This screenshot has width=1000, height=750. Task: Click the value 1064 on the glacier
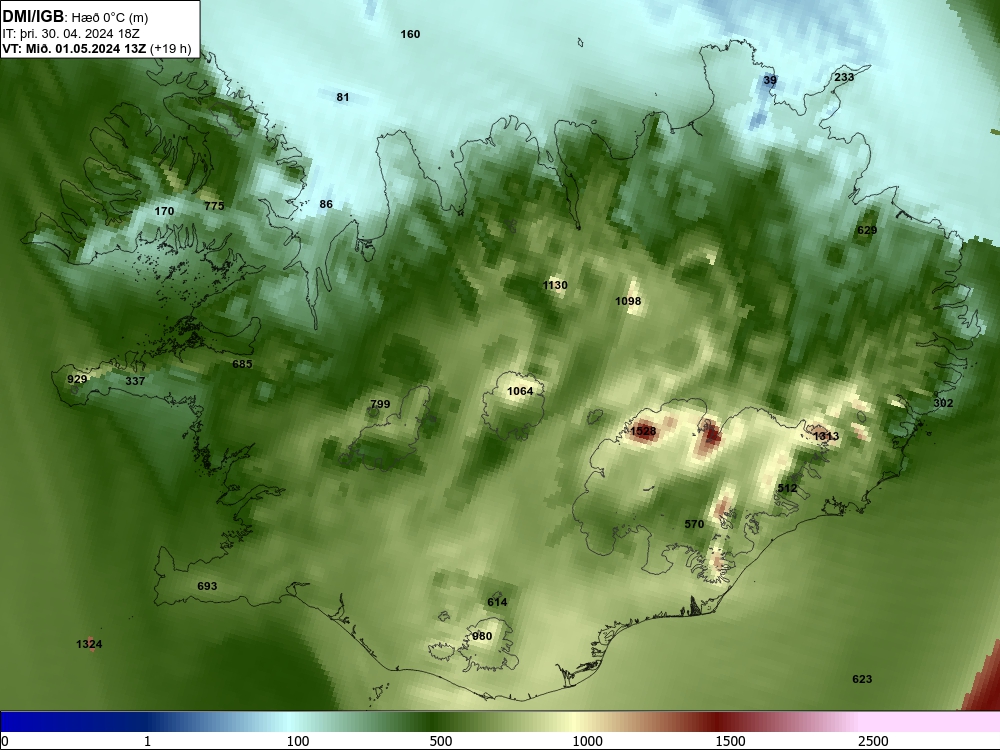pyautogui.click(x=520, y=391)
